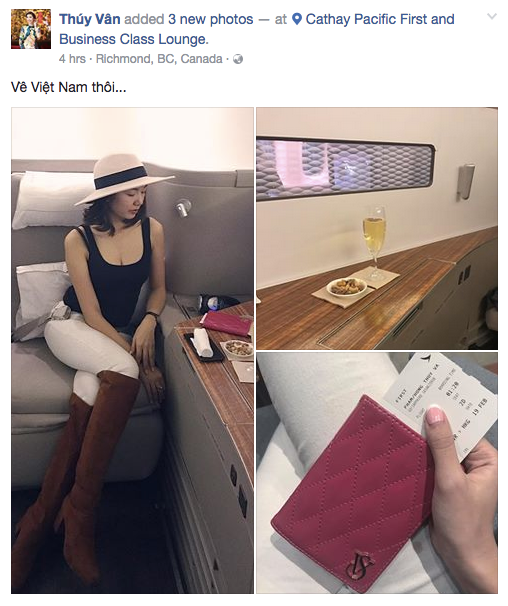Open the '3 new photos' link

click(211, 19)
